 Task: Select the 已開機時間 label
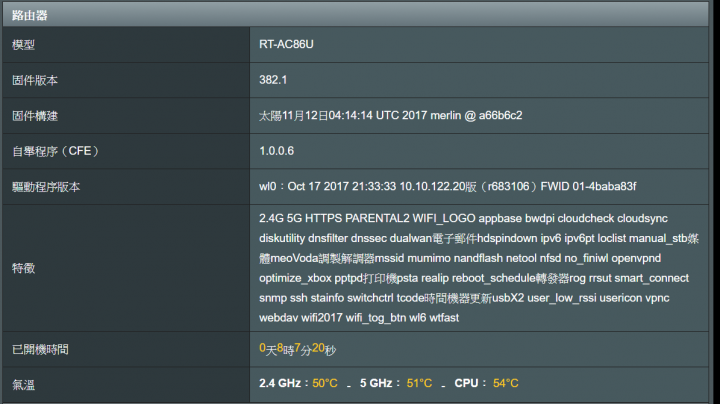pyautogui.click(x=40, y=349)
